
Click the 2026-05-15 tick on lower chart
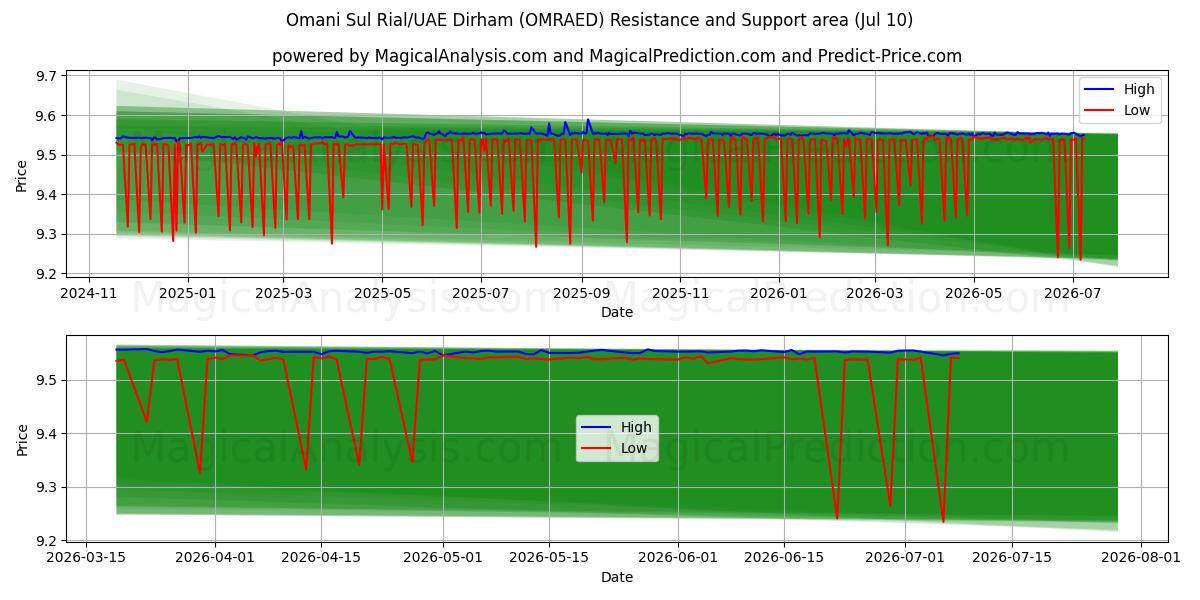[550, 558]
